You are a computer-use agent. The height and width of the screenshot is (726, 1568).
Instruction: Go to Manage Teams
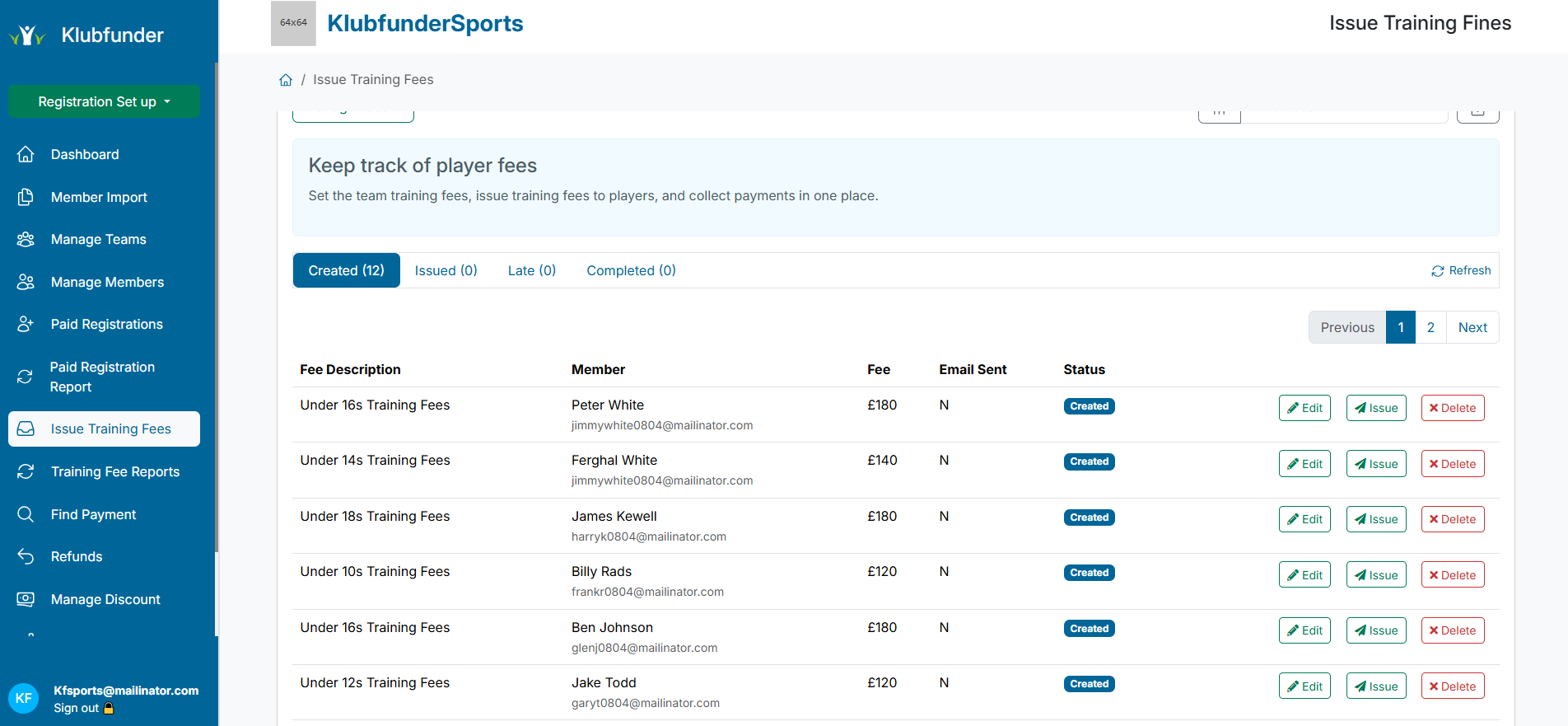[x=98, y=239]
